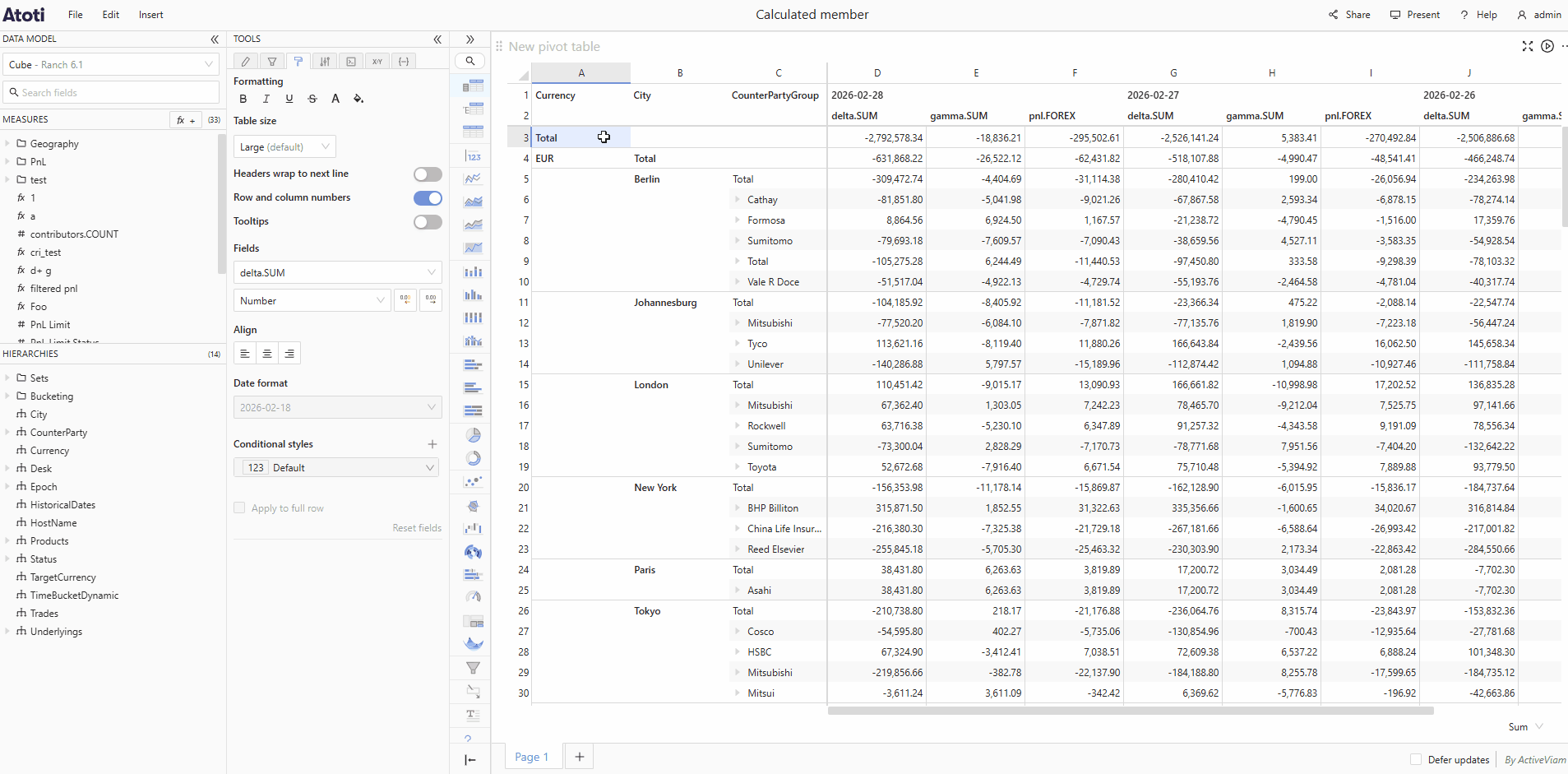Open the fill color swatch in Formatting

pyautogui.click(x=358, y=98)
